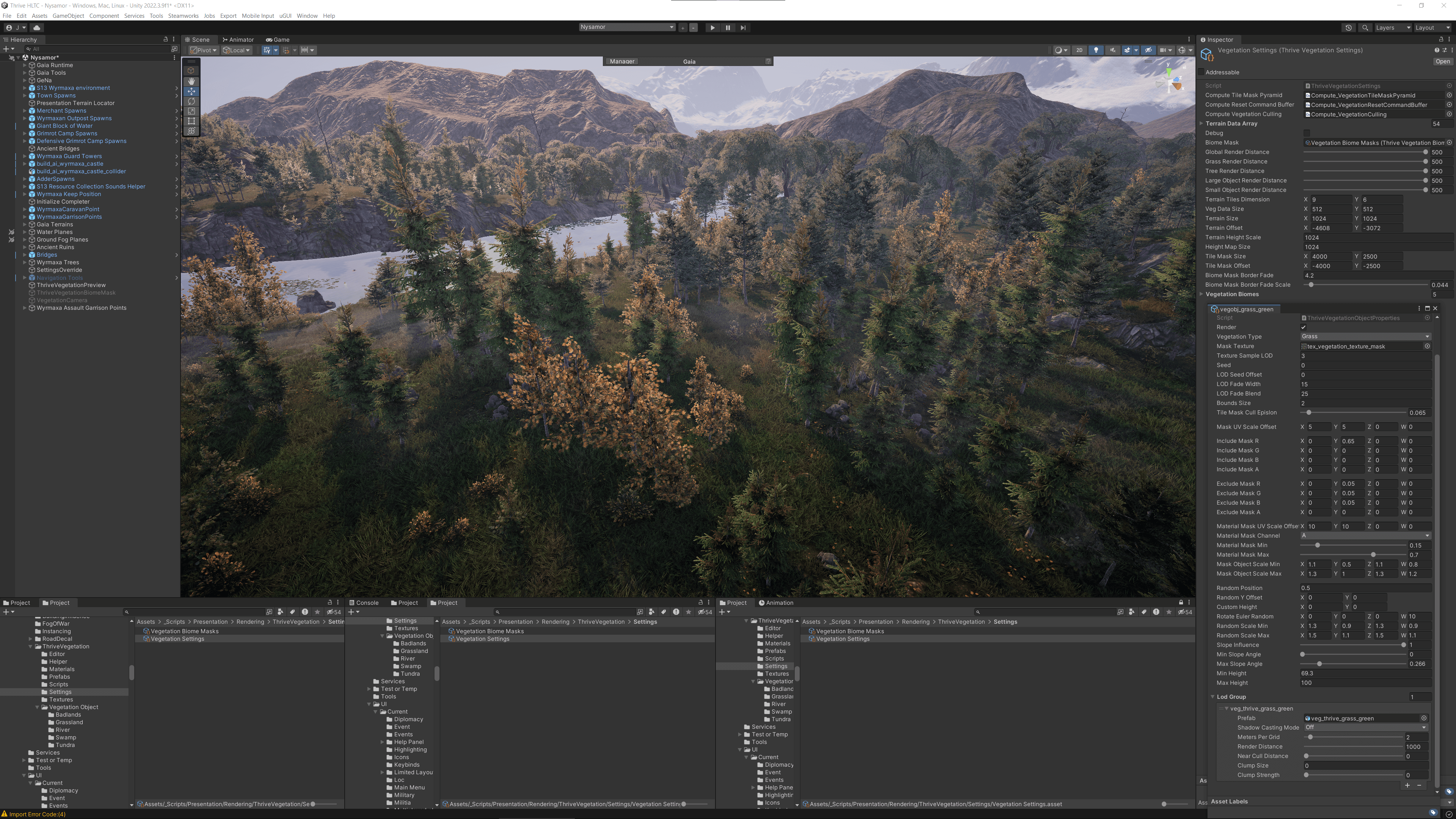Click the Open button in Inspector
Viewport: 1456px width, 819px height.
tap(1442, 61)
